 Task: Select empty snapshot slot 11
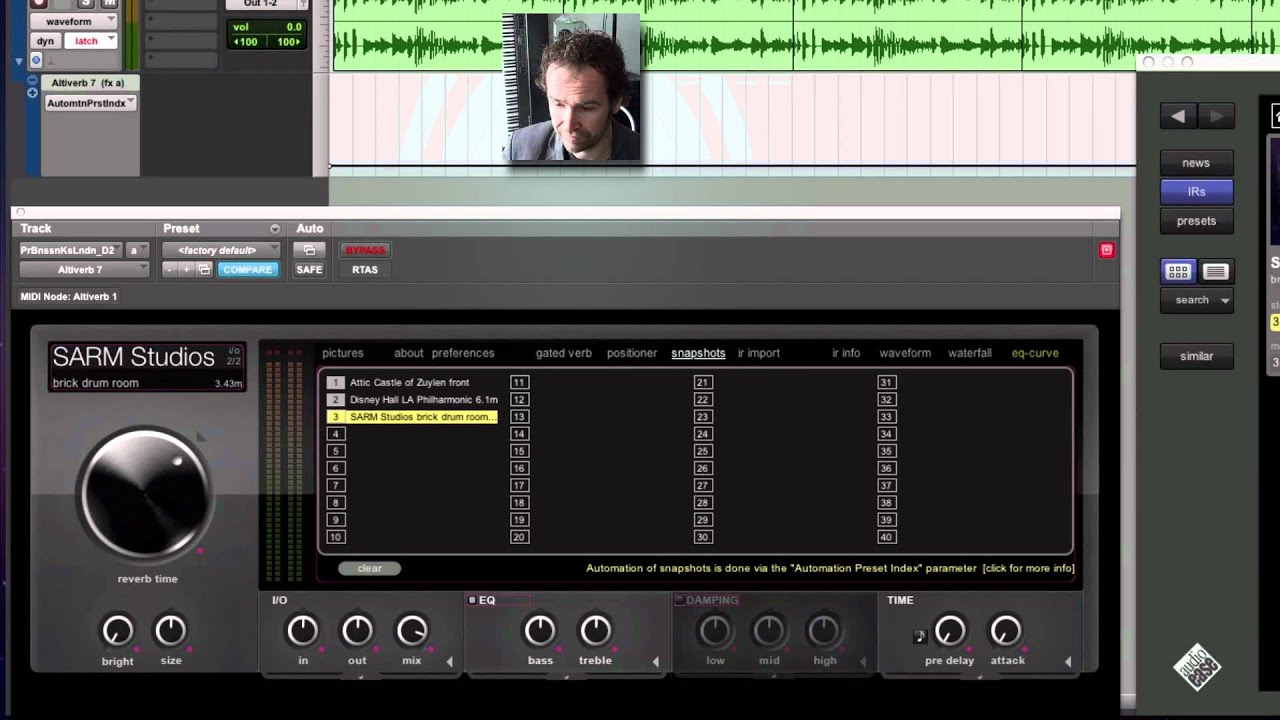519,382
